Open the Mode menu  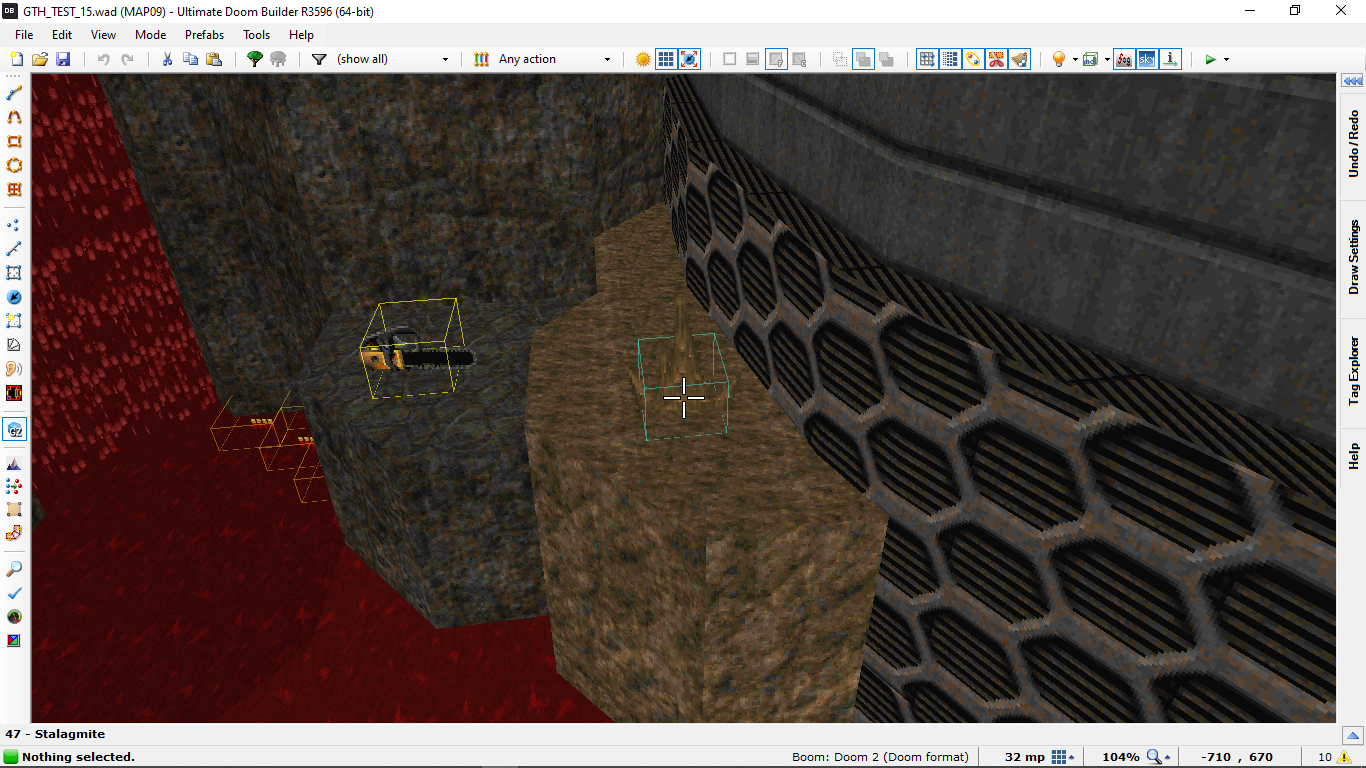(x=151, y=34)
